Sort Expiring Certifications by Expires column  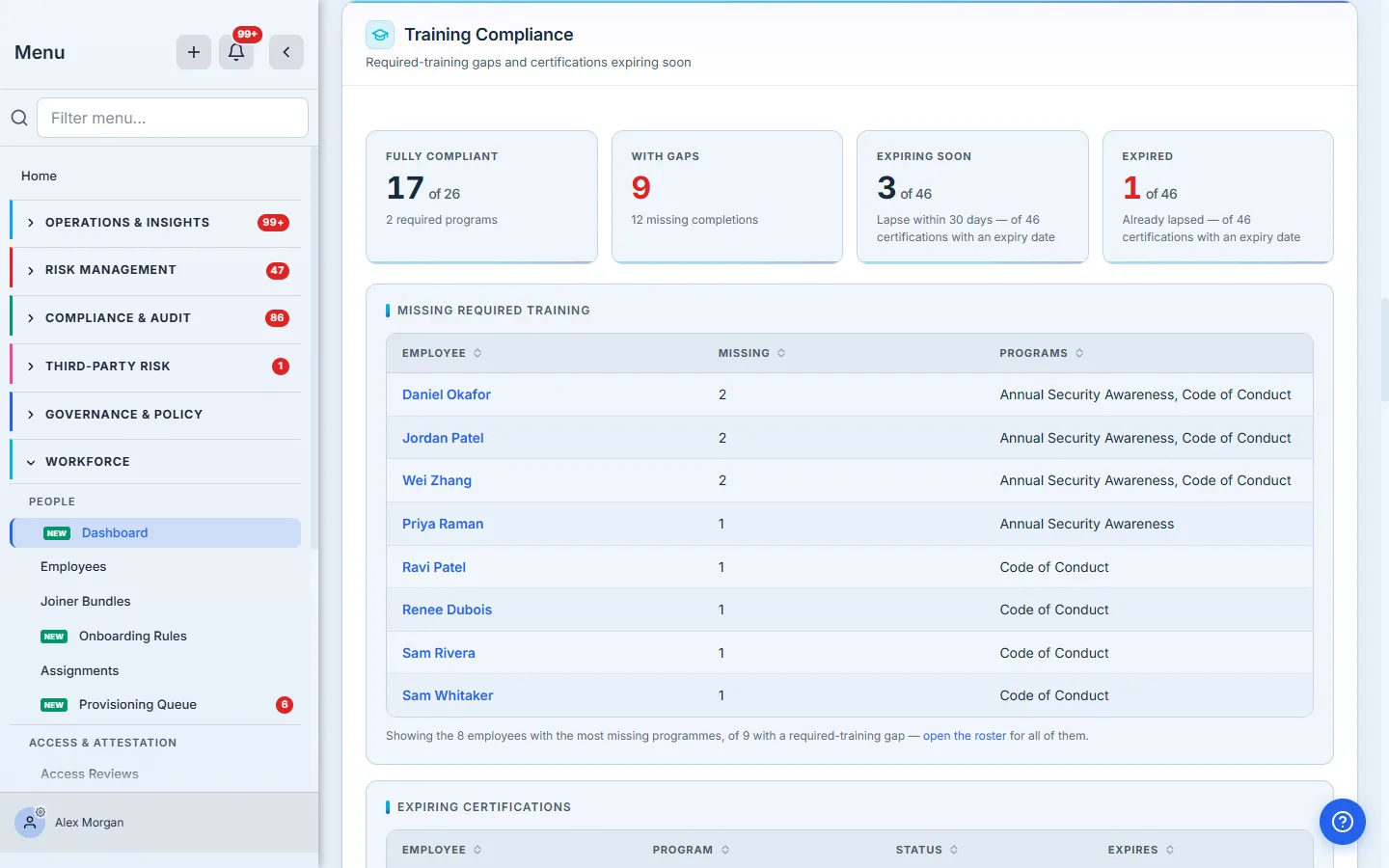click(1141, 850)
